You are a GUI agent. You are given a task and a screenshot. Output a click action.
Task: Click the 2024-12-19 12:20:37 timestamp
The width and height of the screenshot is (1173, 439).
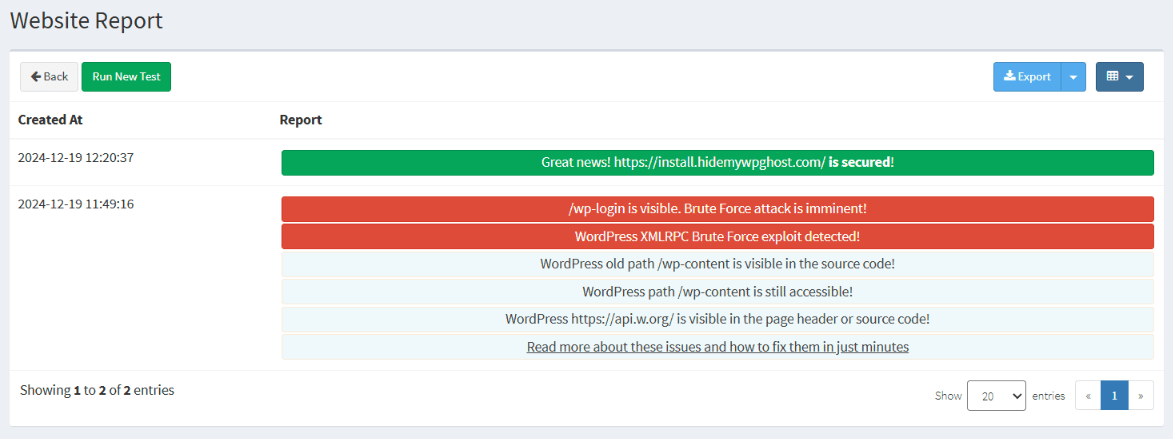pos(76,157)
